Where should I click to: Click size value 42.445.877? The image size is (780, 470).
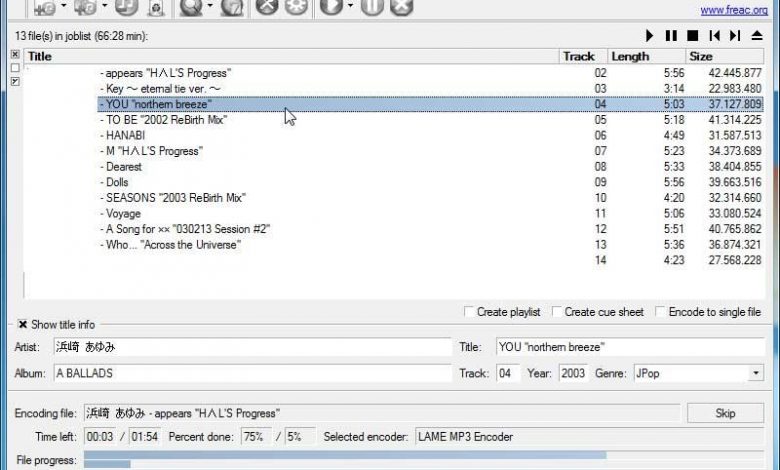tap(735, 73)
